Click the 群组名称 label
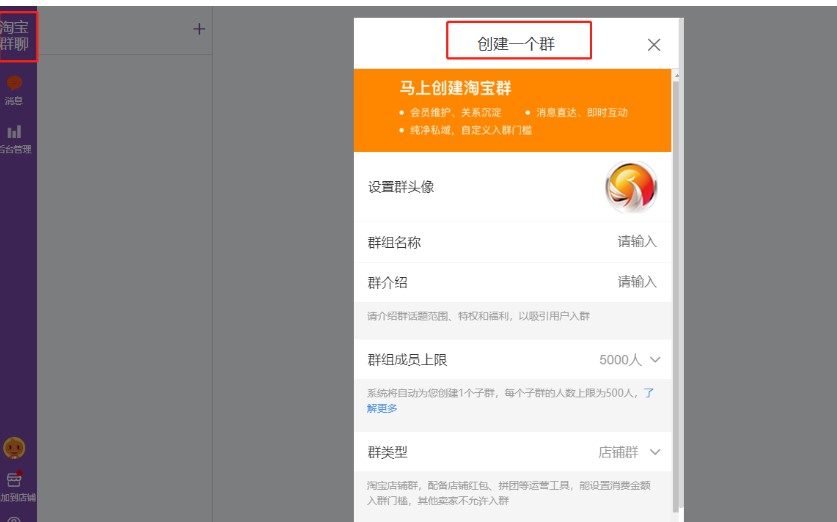 click(x=394, y=242)
